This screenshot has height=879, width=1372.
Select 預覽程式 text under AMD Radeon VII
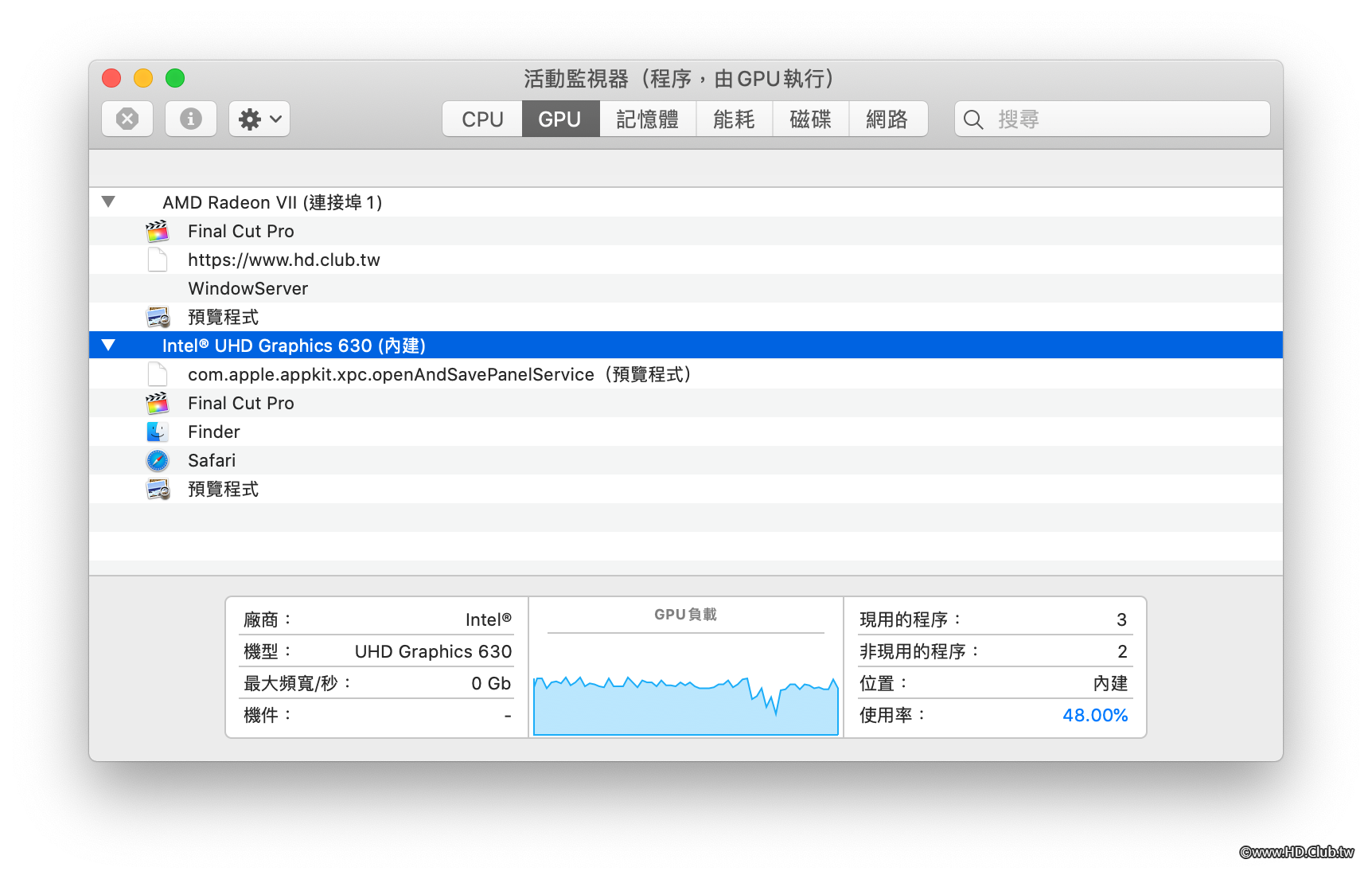point(223,317)
